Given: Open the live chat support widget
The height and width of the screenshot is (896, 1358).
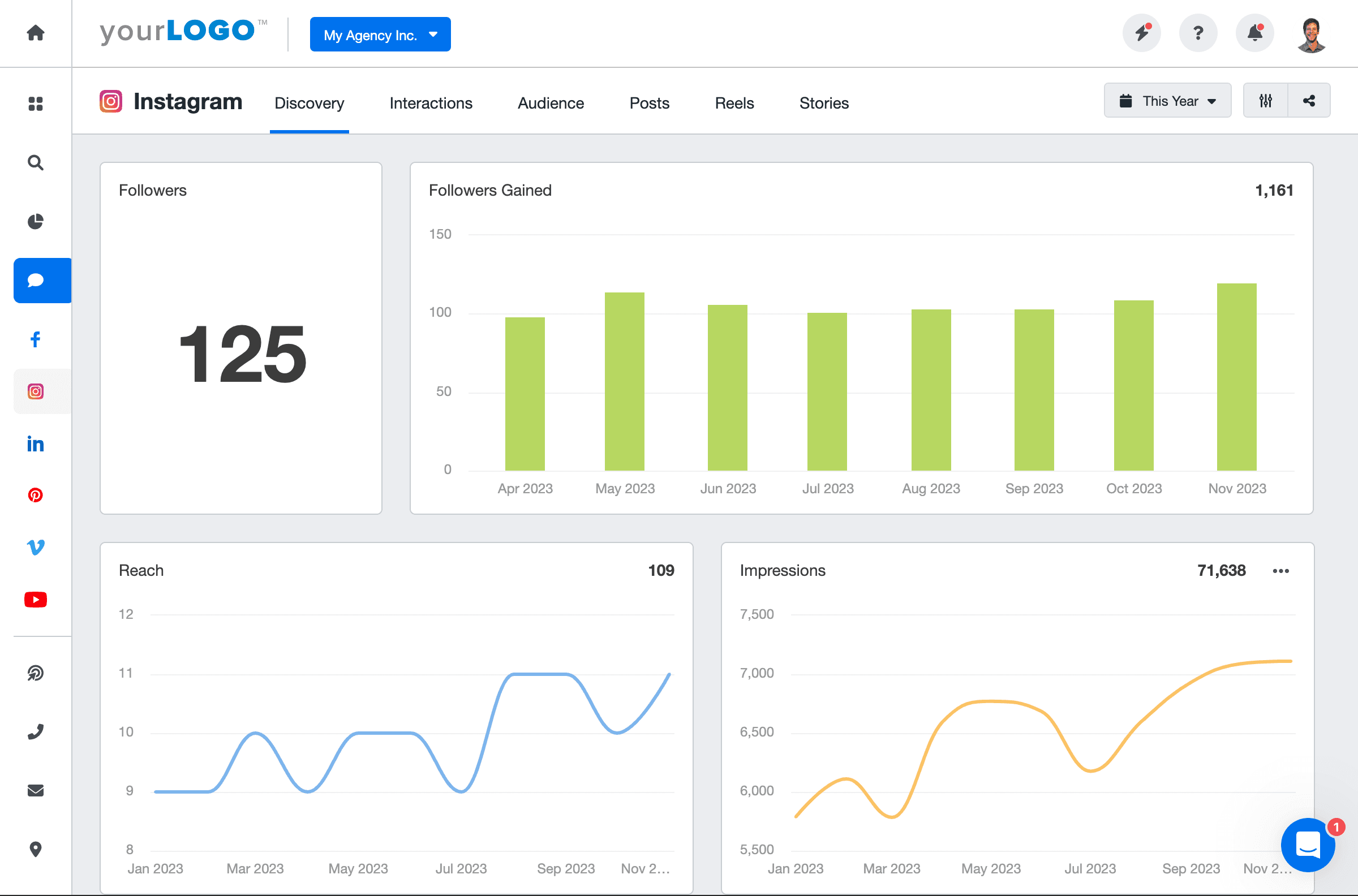Looking at the screenshot, I should [x=1308, y=845].
